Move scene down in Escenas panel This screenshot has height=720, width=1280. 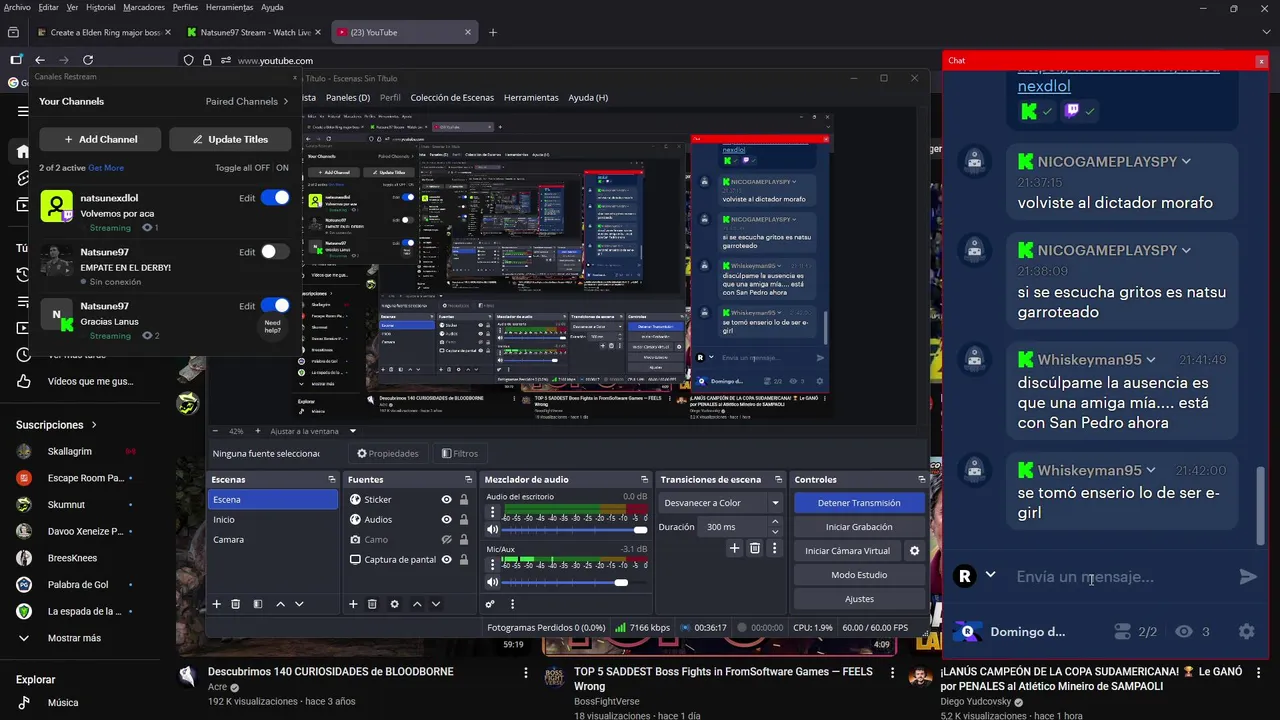click(x=299, y=604)
